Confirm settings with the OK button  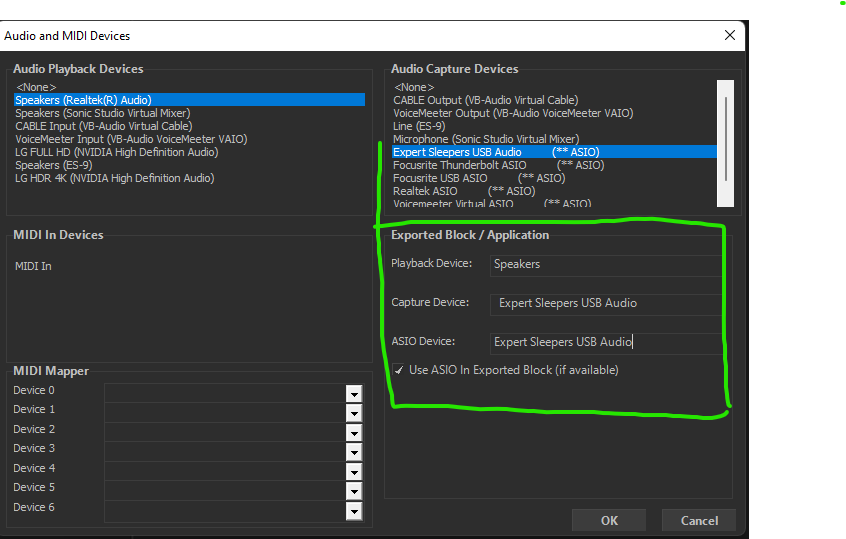pos(609,521)
